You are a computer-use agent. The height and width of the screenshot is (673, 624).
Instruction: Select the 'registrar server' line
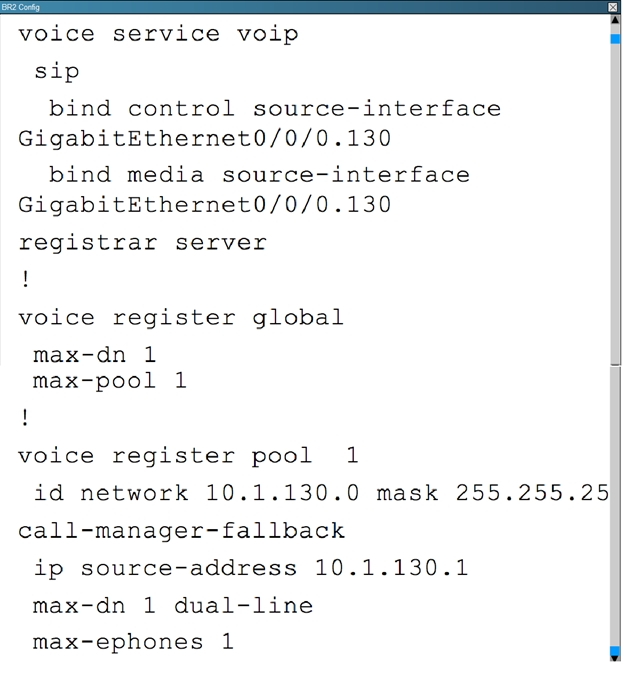point(142,243)
